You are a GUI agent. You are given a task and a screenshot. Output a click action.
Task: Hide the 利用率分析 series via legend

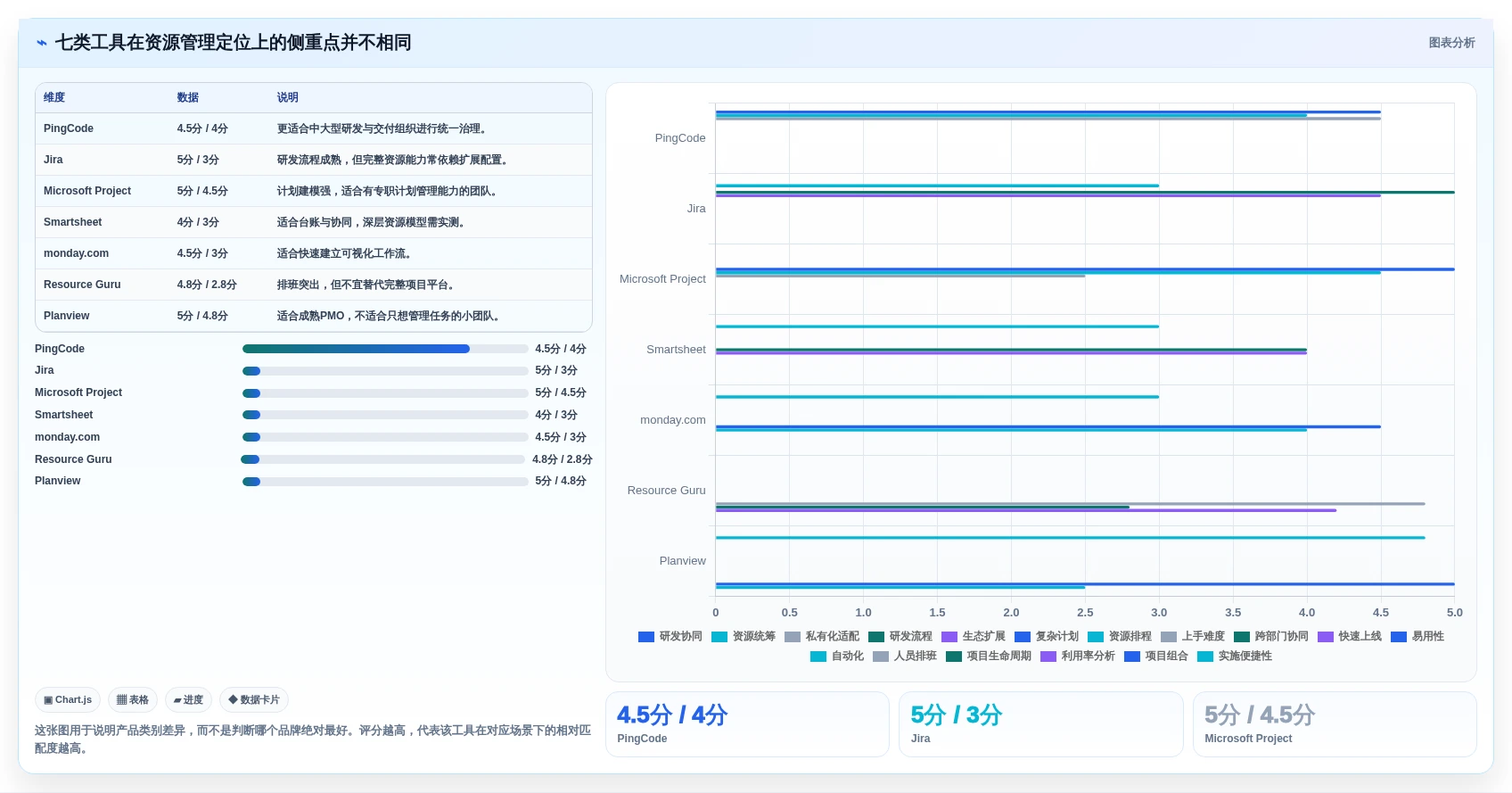pyautogui.click(x=1078, y=656)
